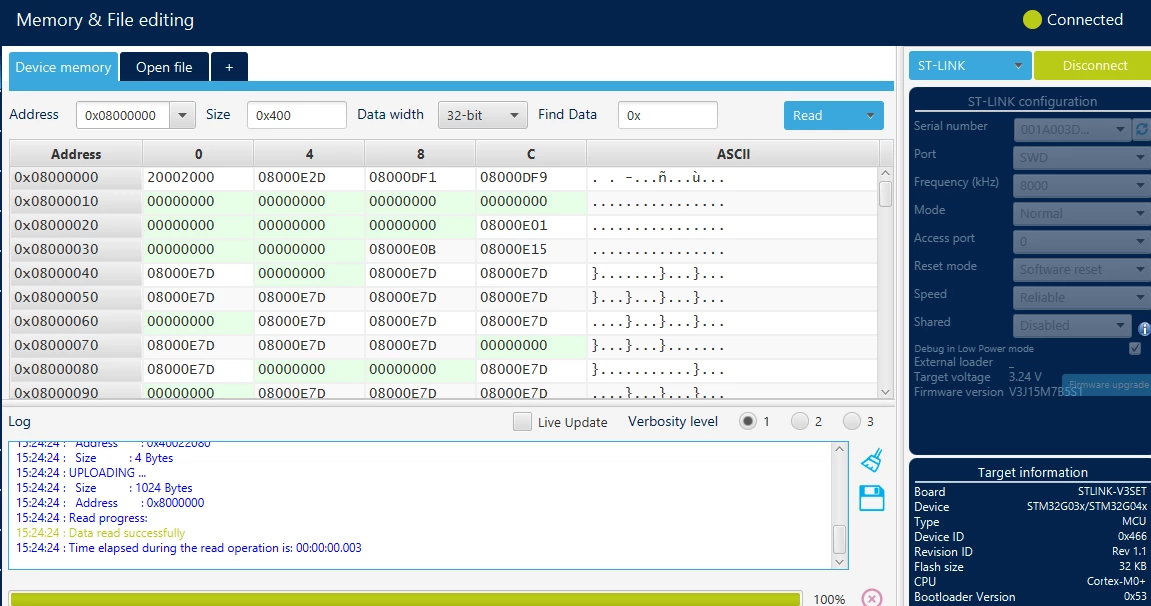
Task: Open the Address dropdown arrow
Action: [182, 115]
